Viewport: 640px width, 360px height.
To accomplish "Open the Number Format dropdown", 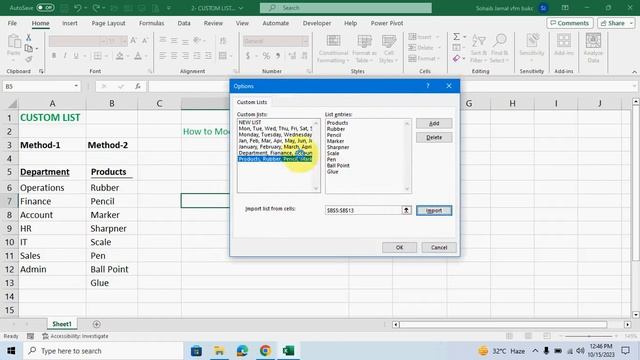I will [x=305, y=41].
